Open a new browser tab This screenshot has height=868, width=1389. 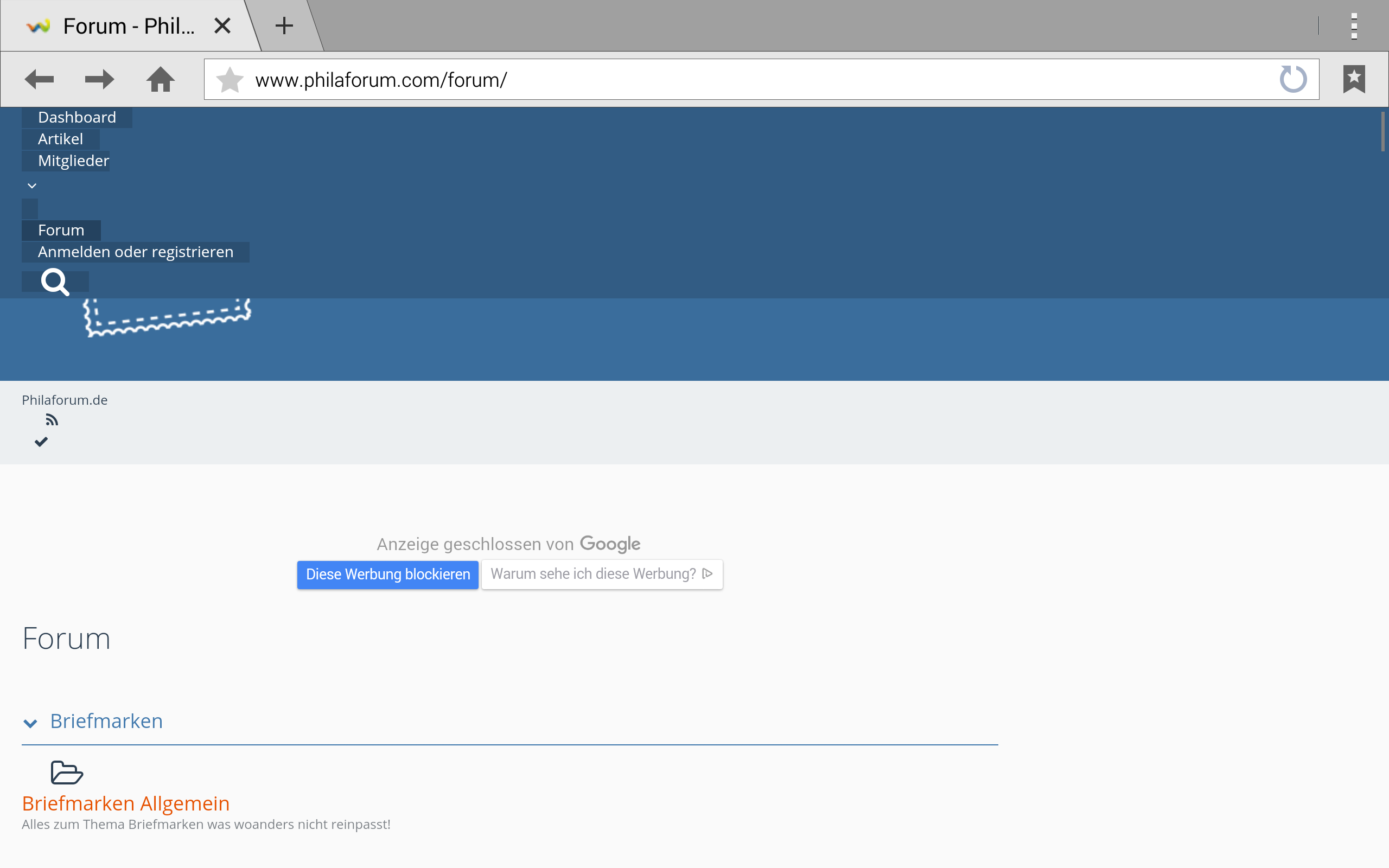click(284, 26)
